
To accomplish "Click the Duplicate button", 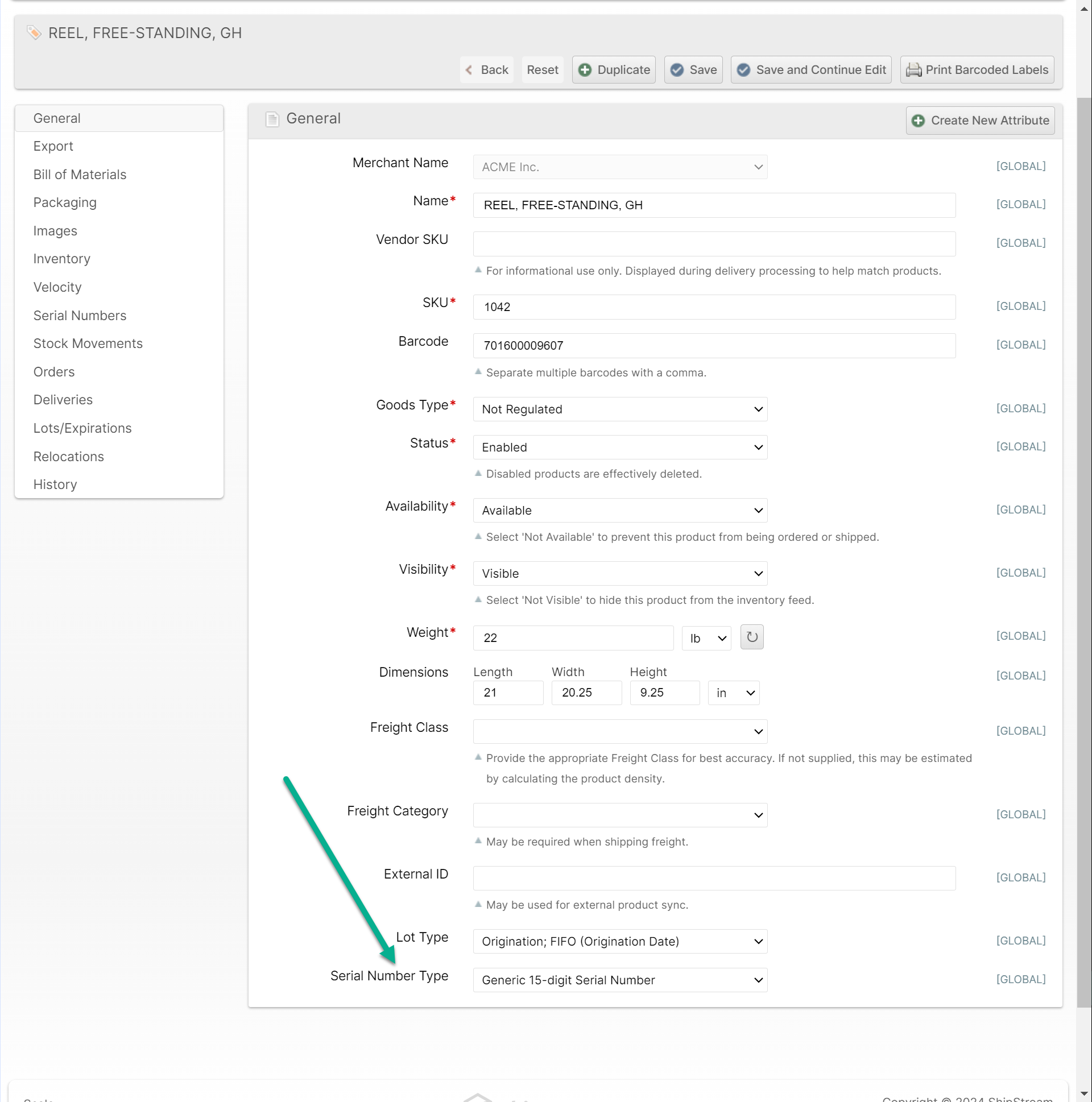I will pyautogui.click(x=613, y=69).
